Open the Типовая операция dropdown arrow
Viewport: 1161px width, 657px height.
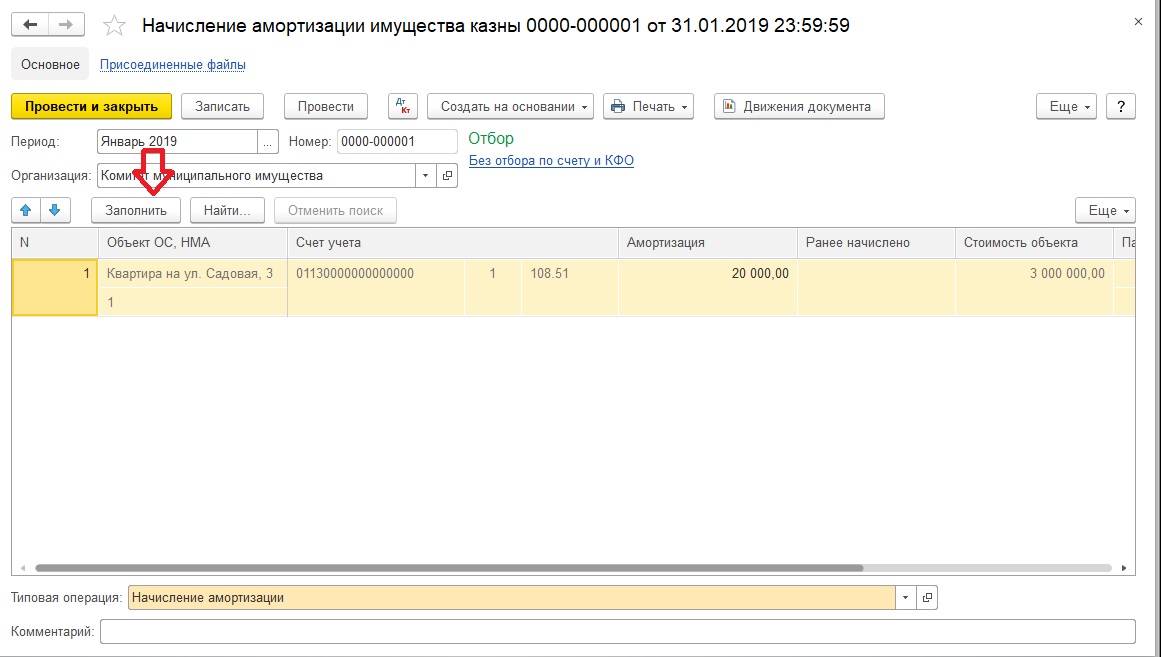(905, 598)
